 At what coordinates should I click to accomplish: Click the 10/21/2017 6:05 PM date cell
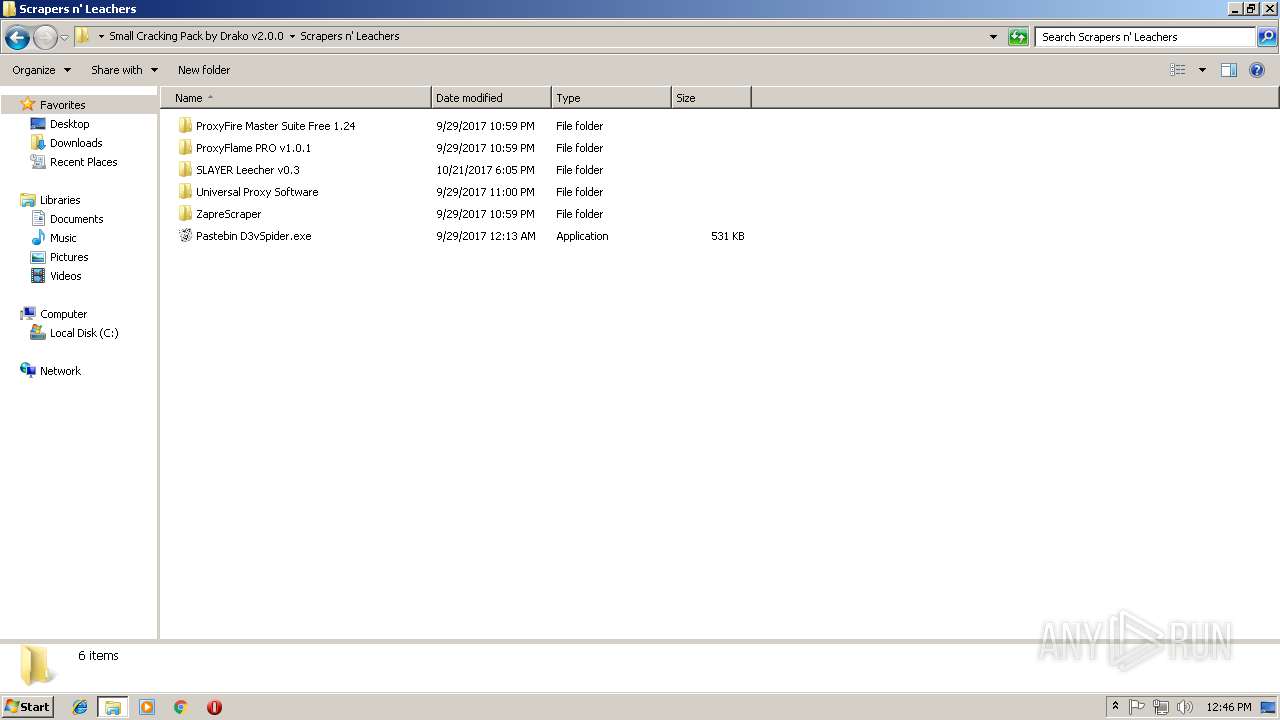[485, 170]
